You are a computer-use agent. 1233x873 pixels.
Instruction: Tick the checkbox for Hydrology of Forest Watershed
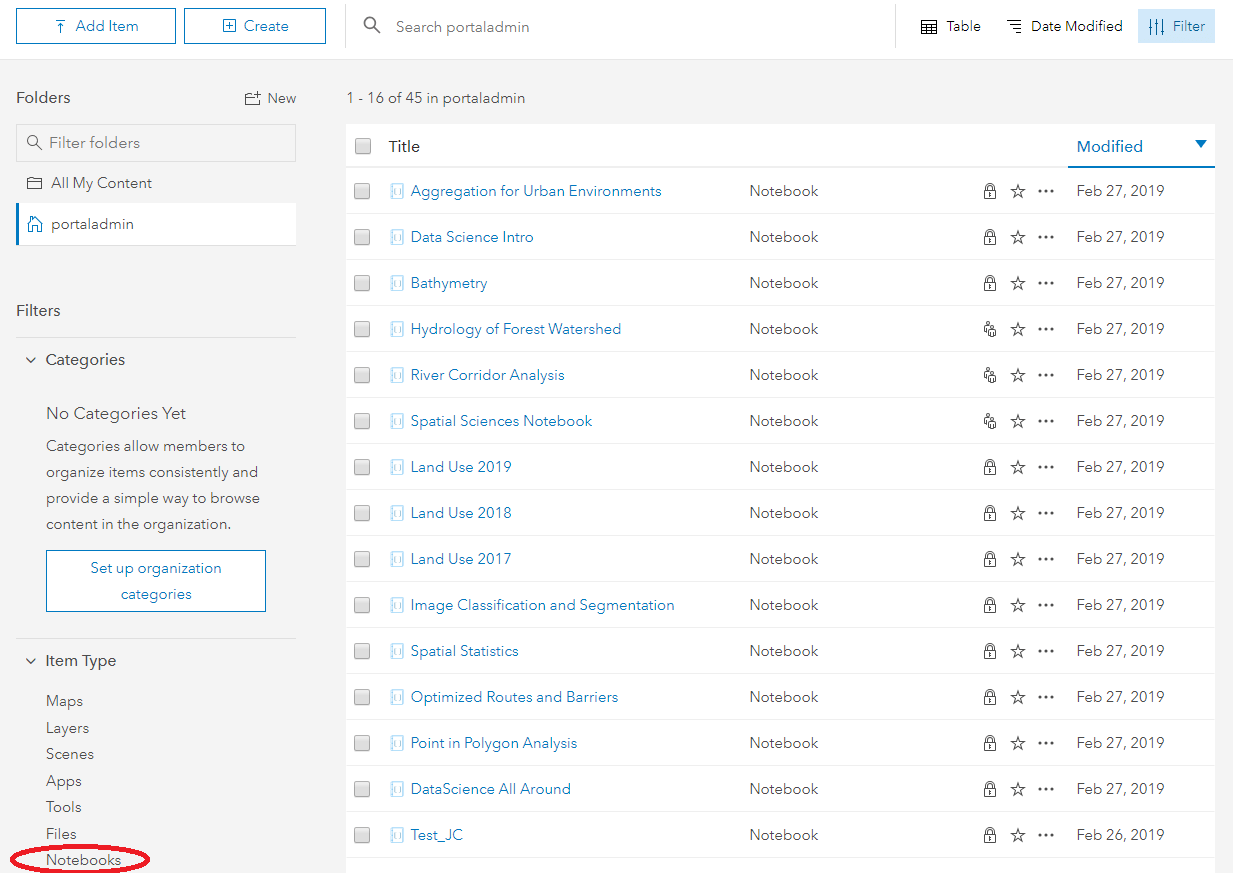362,329
